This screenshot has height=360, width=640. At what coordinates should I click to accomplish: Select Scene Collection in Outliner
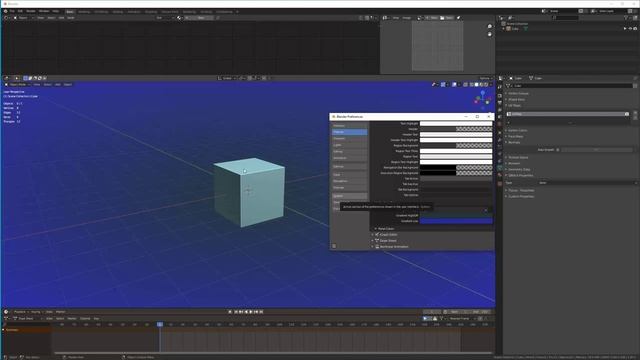pos(517,24)
